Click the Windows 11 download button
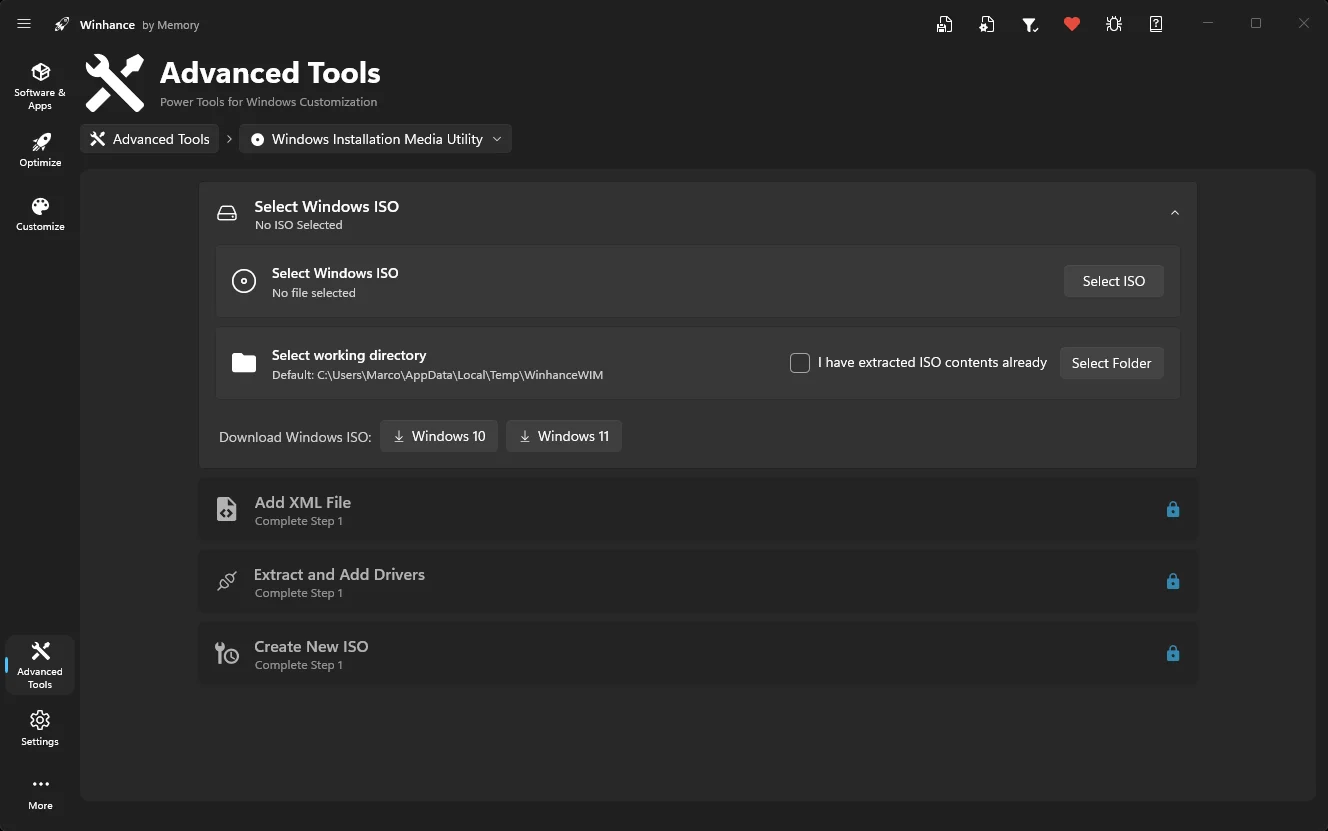Image resolution: width=1328 pixels, height=831 pixels. (564, 436)
